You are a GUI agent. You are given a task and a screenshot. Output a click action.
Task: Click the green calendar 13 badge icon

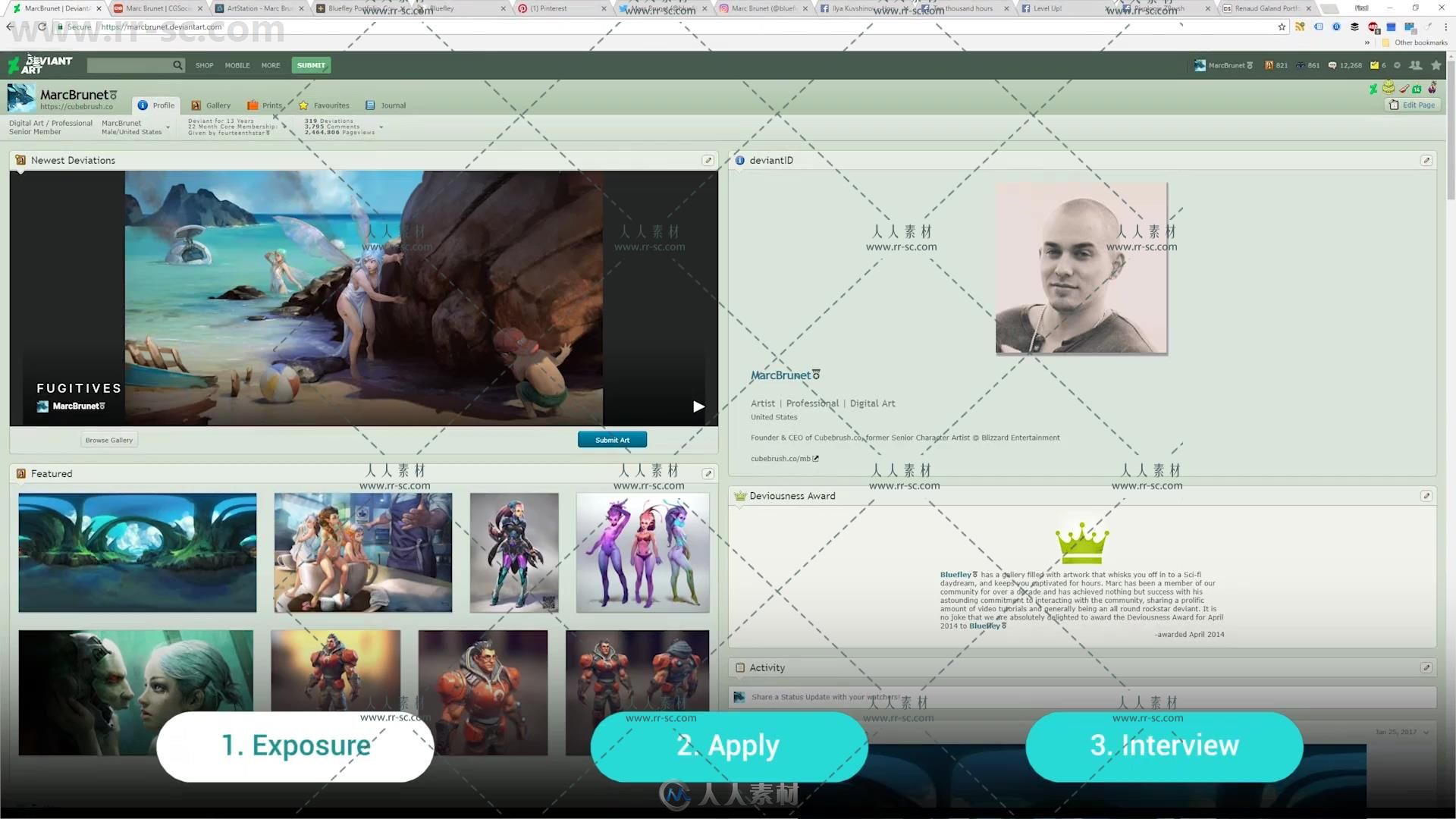coord(1417,89)
